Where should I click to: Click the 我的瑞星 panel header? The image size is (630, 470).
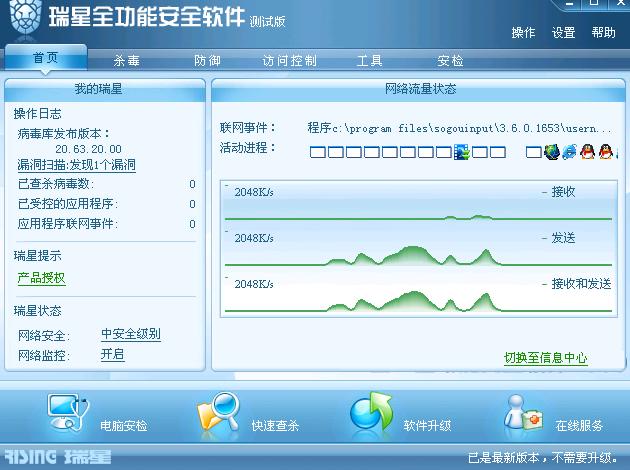(x=104, y=89)
